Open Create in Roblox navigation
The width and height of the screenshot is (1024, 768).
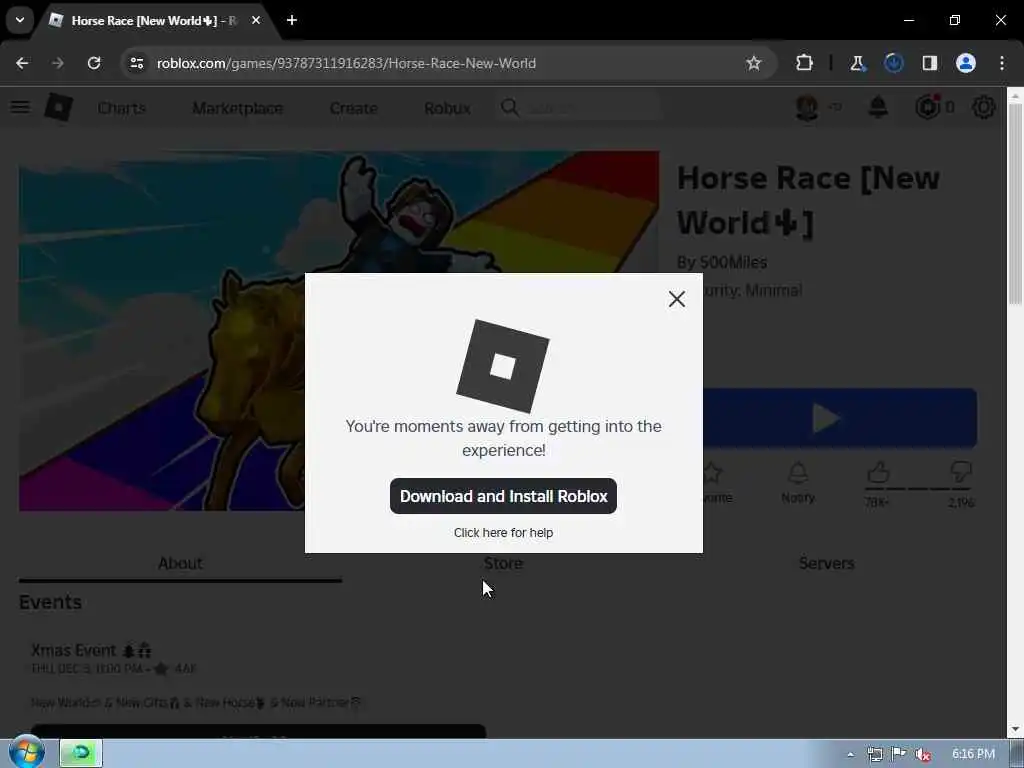pos(353,108)
